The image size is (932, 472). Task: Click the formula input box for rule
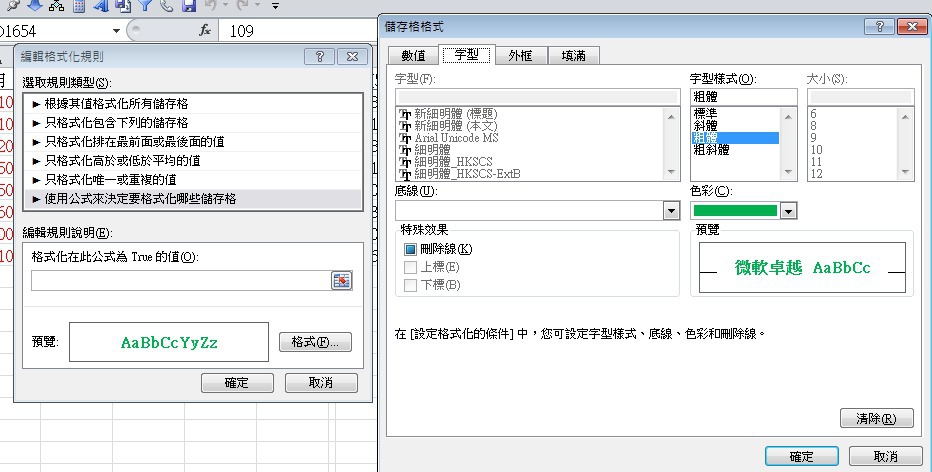click(x=181, y=281)
